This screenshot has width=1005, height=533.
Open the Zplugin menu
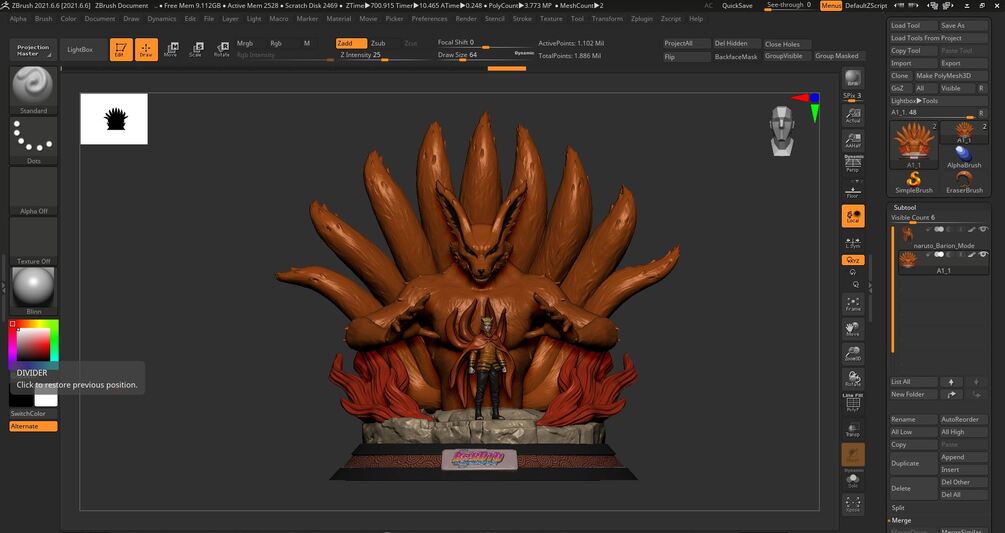click(642, 19)
